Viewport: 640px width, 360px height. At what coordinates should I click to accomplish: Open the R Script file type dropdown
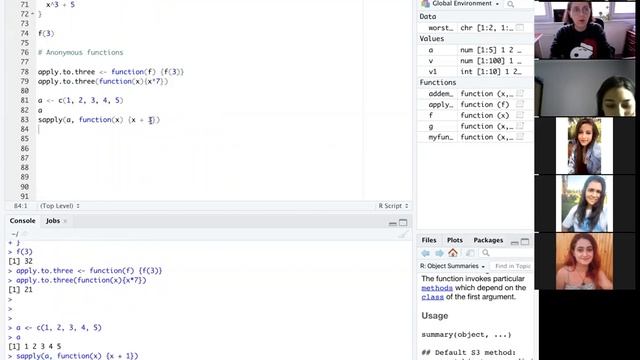pyautogui.click(x=393, y=206)
